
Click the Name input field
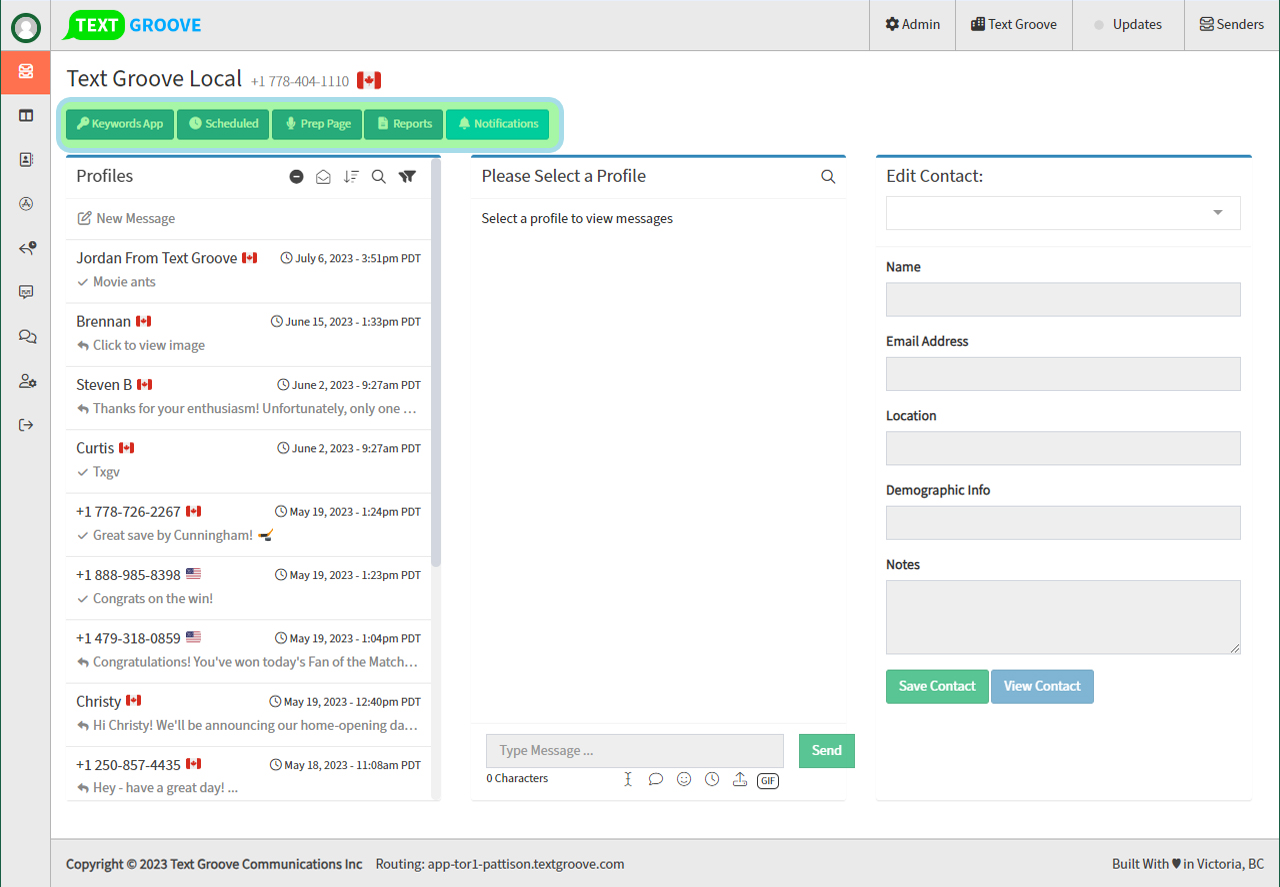pos(1063,299)
